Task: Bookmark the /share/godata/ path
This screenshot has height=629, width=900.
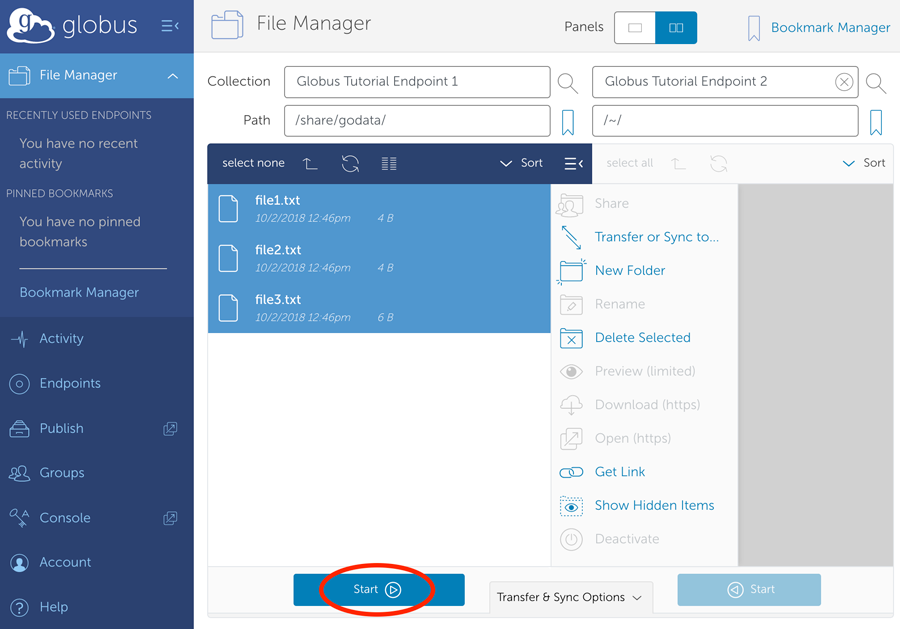Action: tap(568, 122)
